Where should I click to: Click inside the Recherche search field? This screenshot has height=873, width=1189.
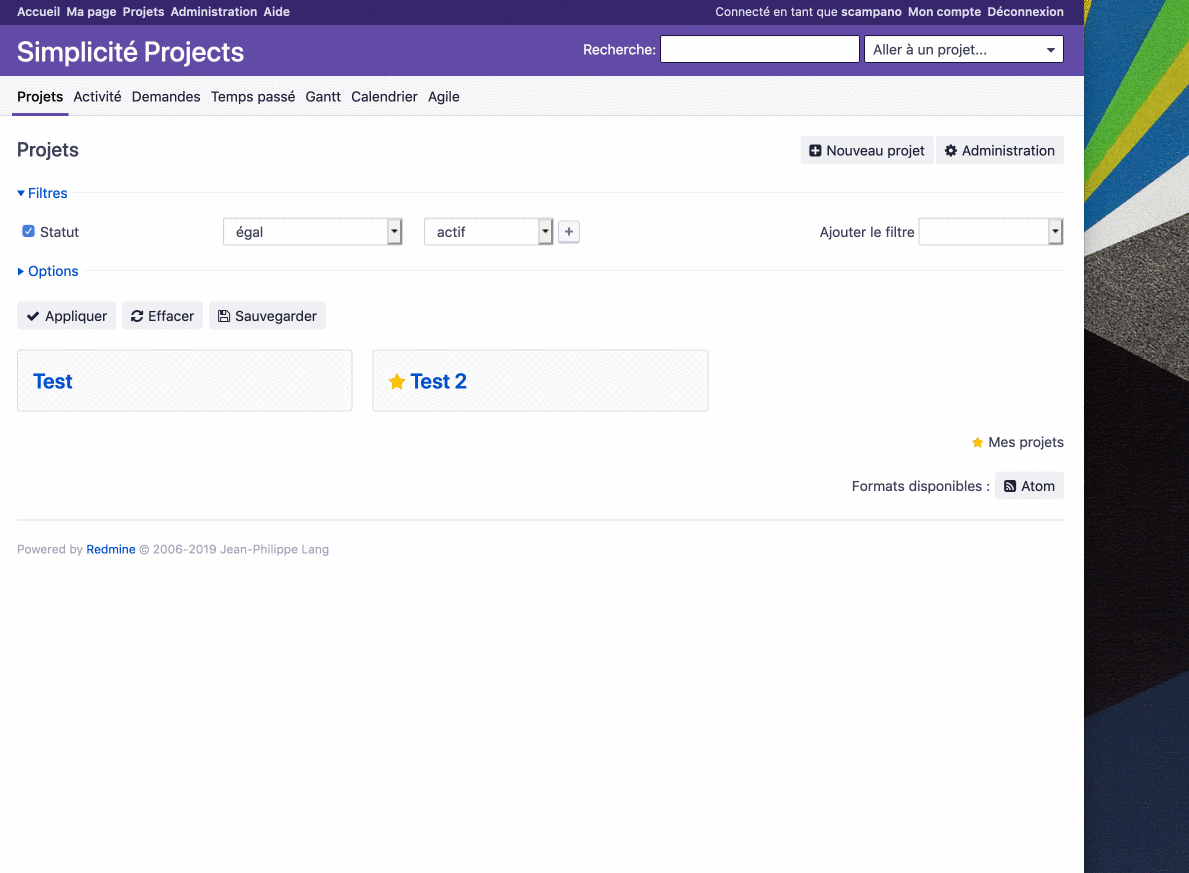point(759,48)
